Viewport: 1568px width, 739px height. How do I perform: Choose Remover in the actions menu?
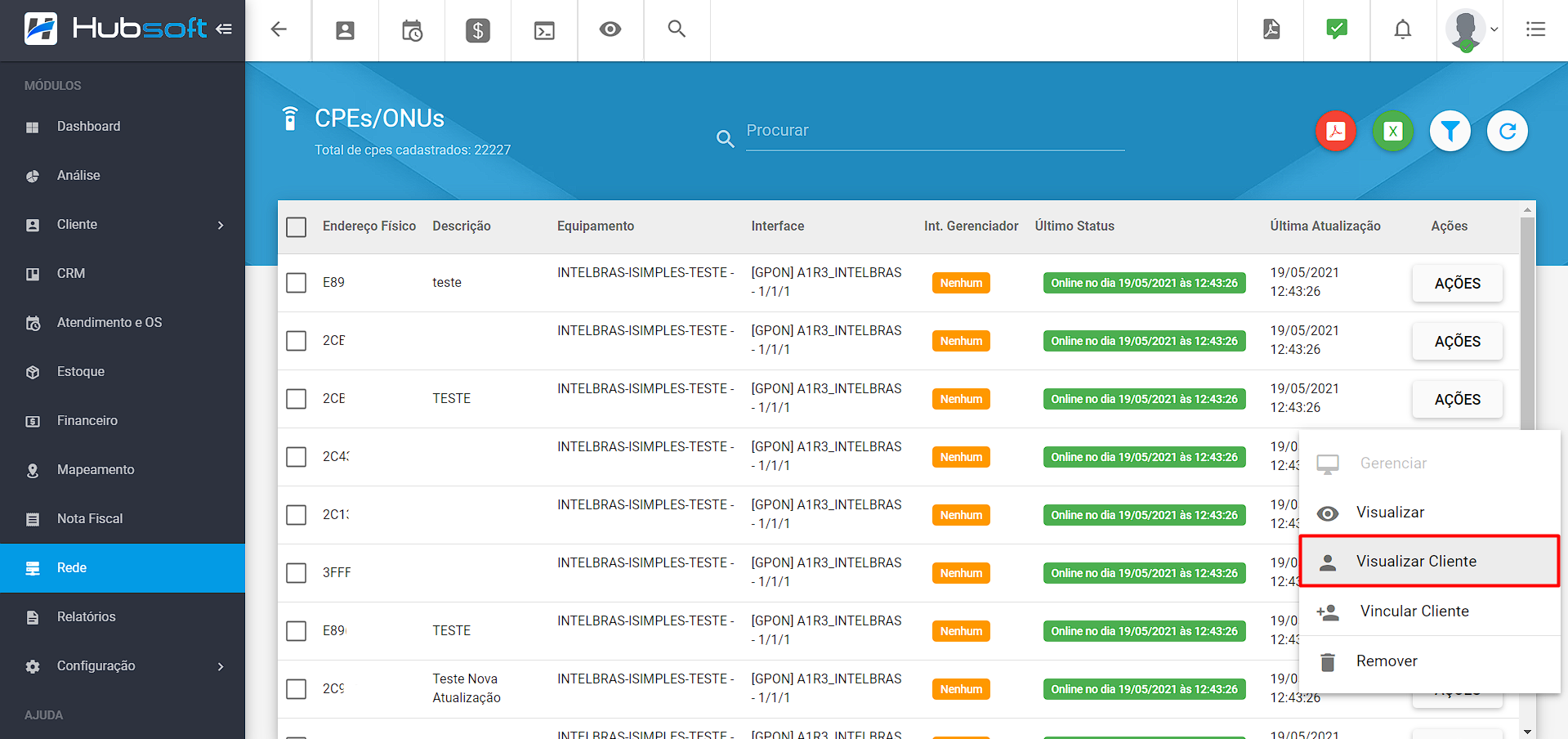(1430, 661)
